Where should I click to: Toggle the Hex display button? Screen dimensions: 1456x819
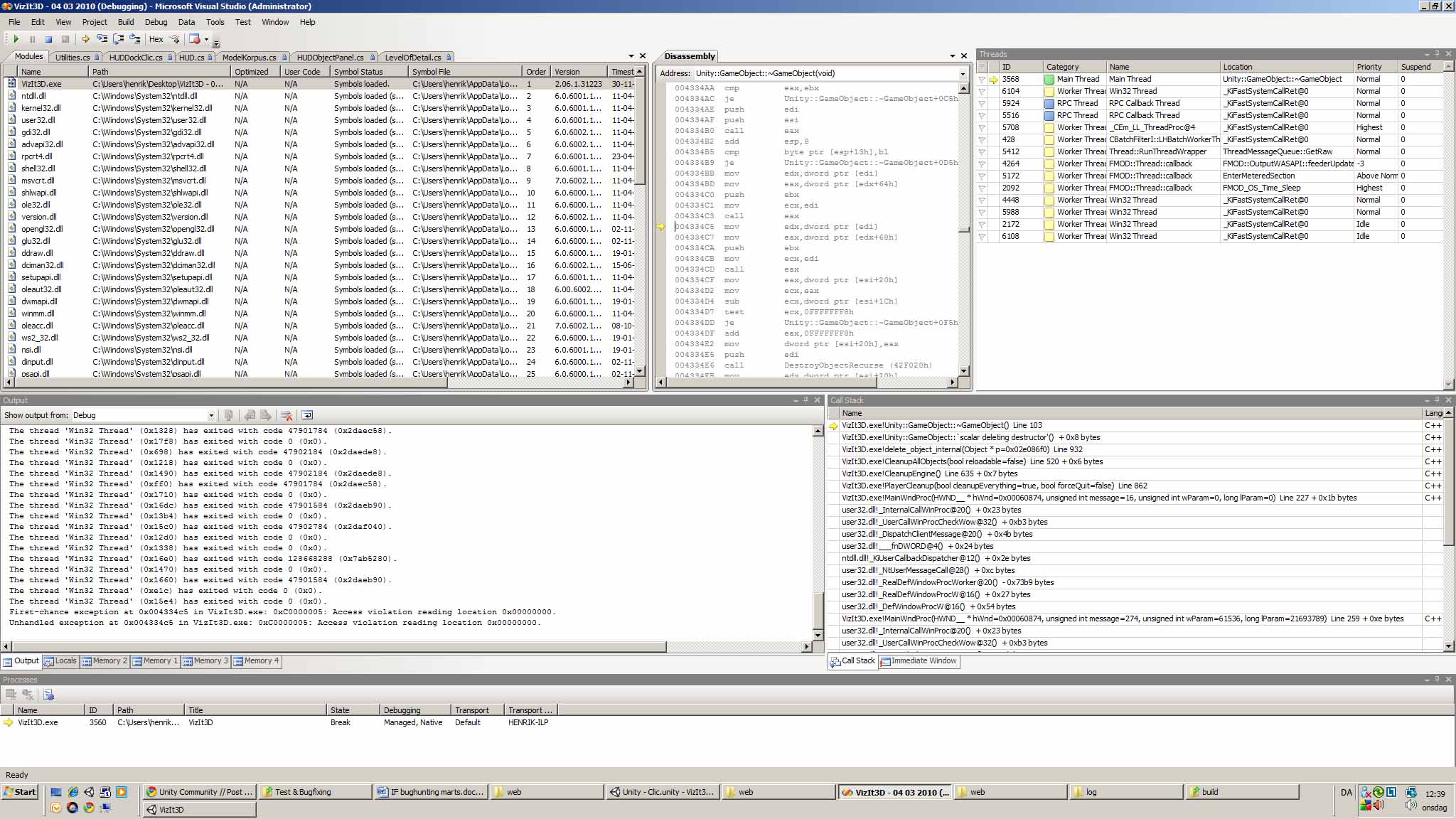(155, 39)
